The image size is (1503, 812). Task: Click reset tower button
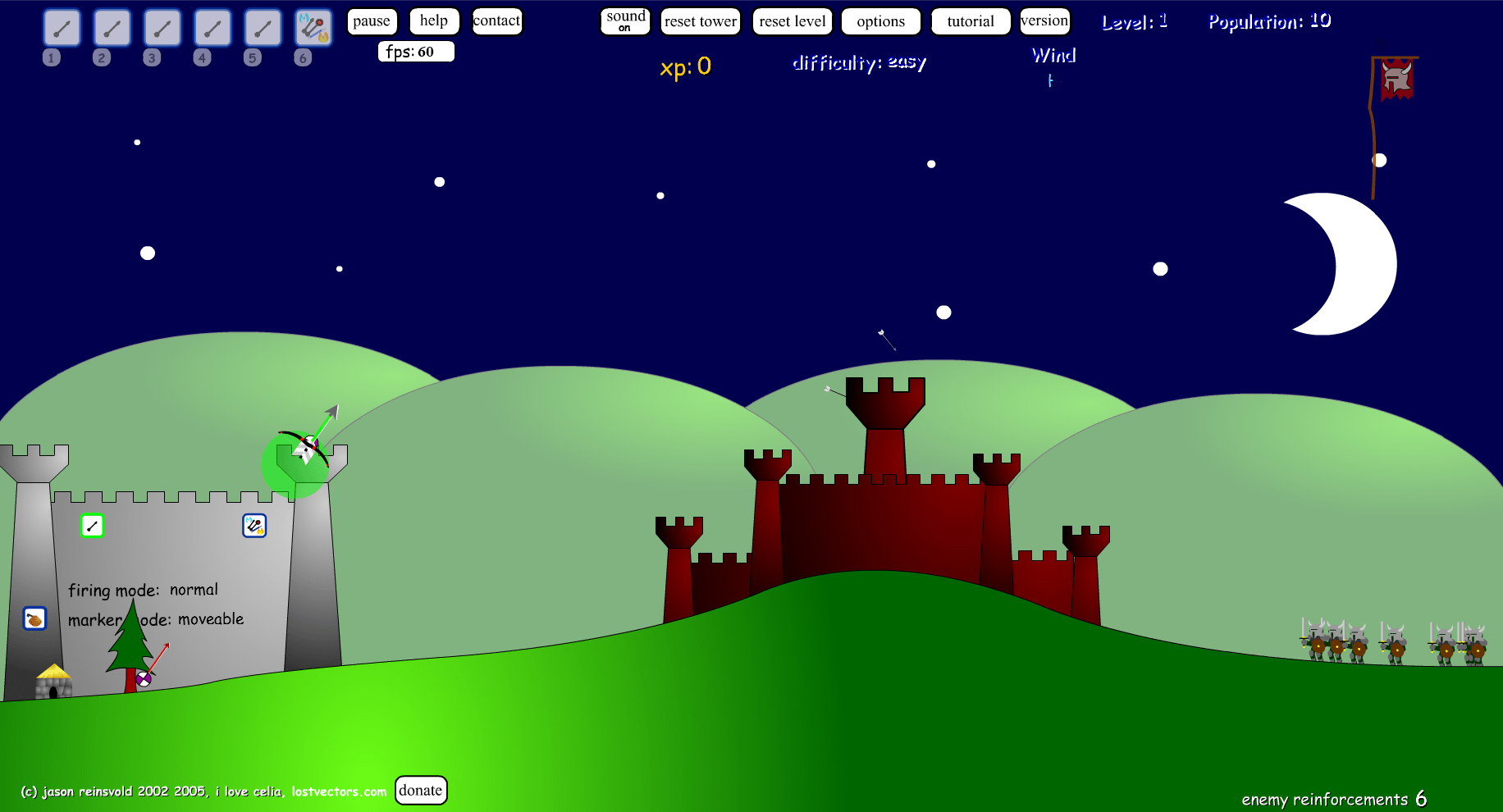coord(701,21)
